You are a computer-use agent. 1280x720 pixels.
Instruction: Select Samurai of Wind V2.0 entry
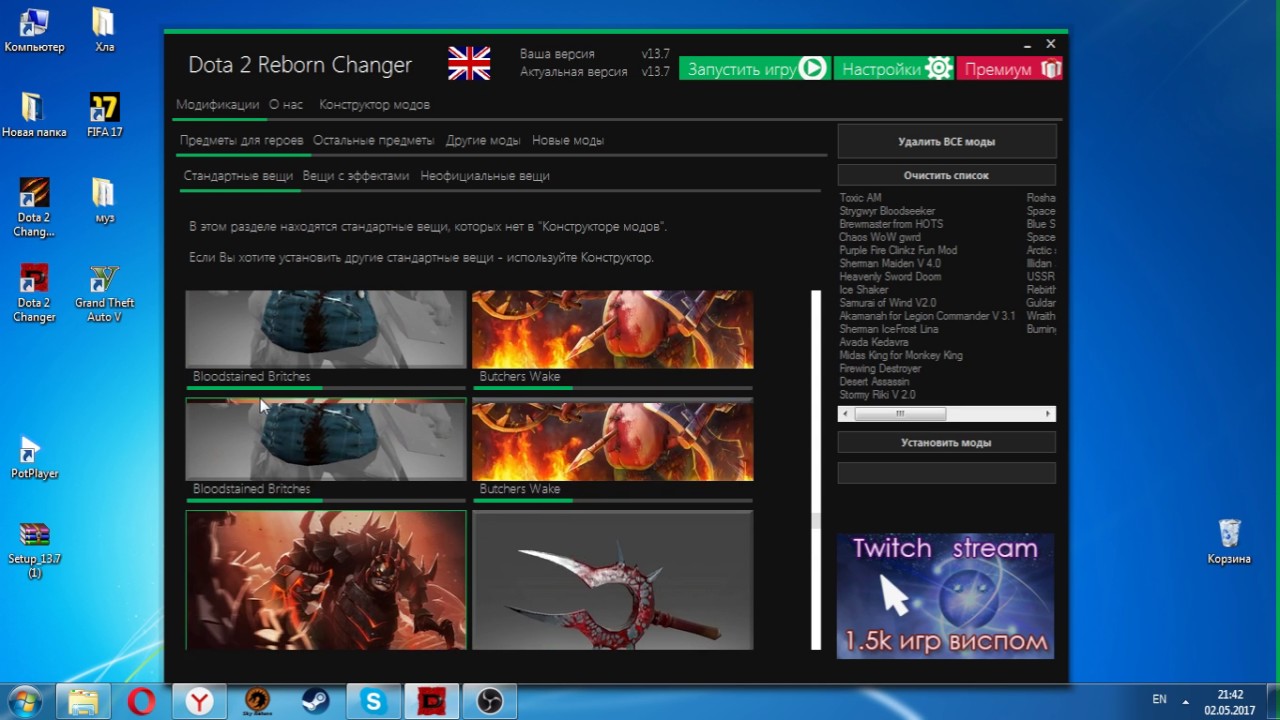[x=888, y=302]
